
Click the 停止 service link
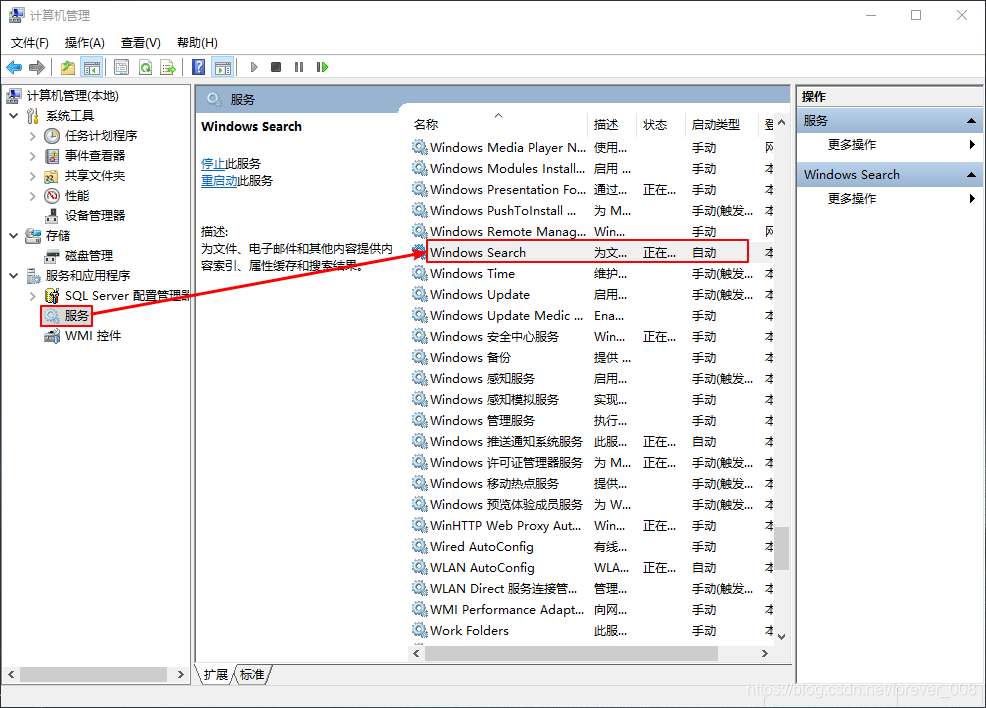(x=213, y=164)
